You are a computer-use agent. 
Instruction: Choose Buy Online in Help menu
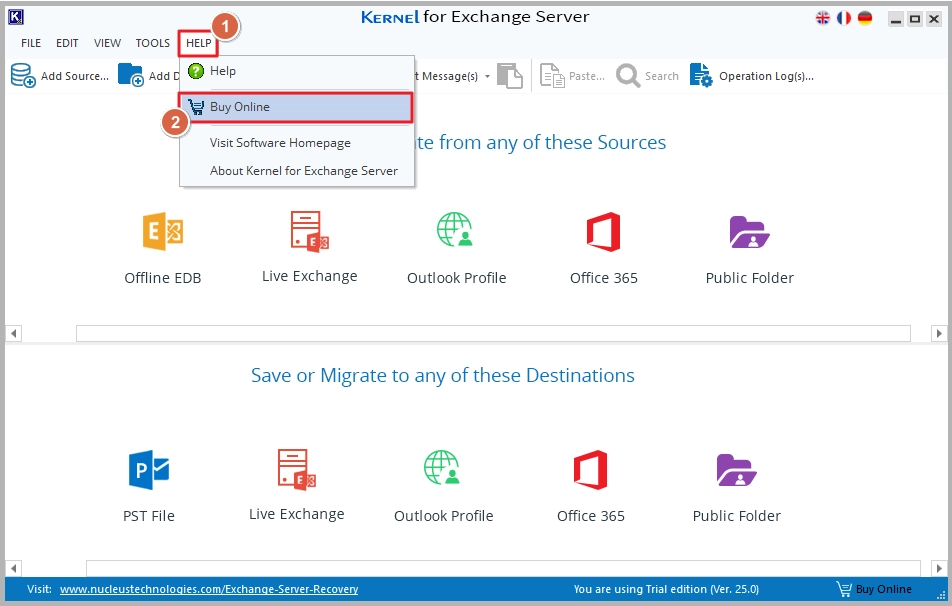(296, 107)
